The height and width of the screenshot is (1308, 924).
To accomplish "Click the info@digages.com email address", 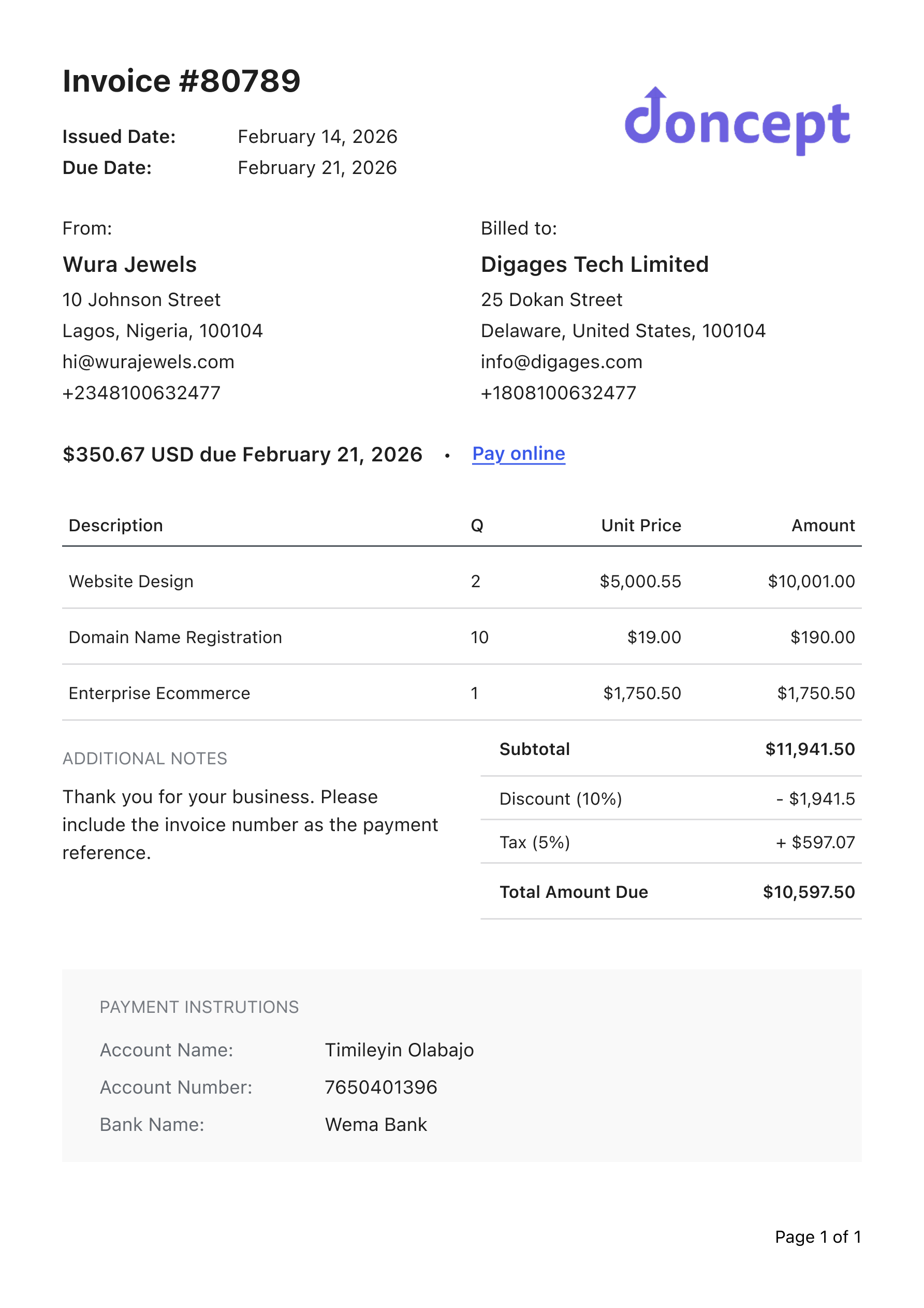I will tap(561, 362).
